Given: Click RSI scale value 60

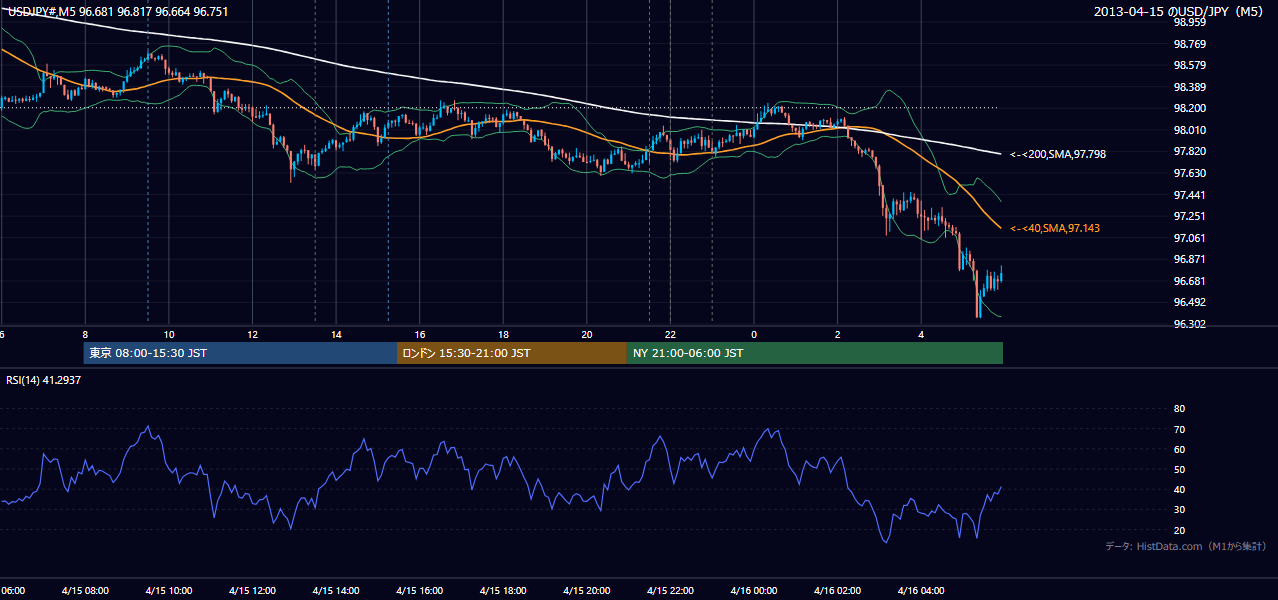Looking at the screenshot, I should click(x=1179, y=449).
